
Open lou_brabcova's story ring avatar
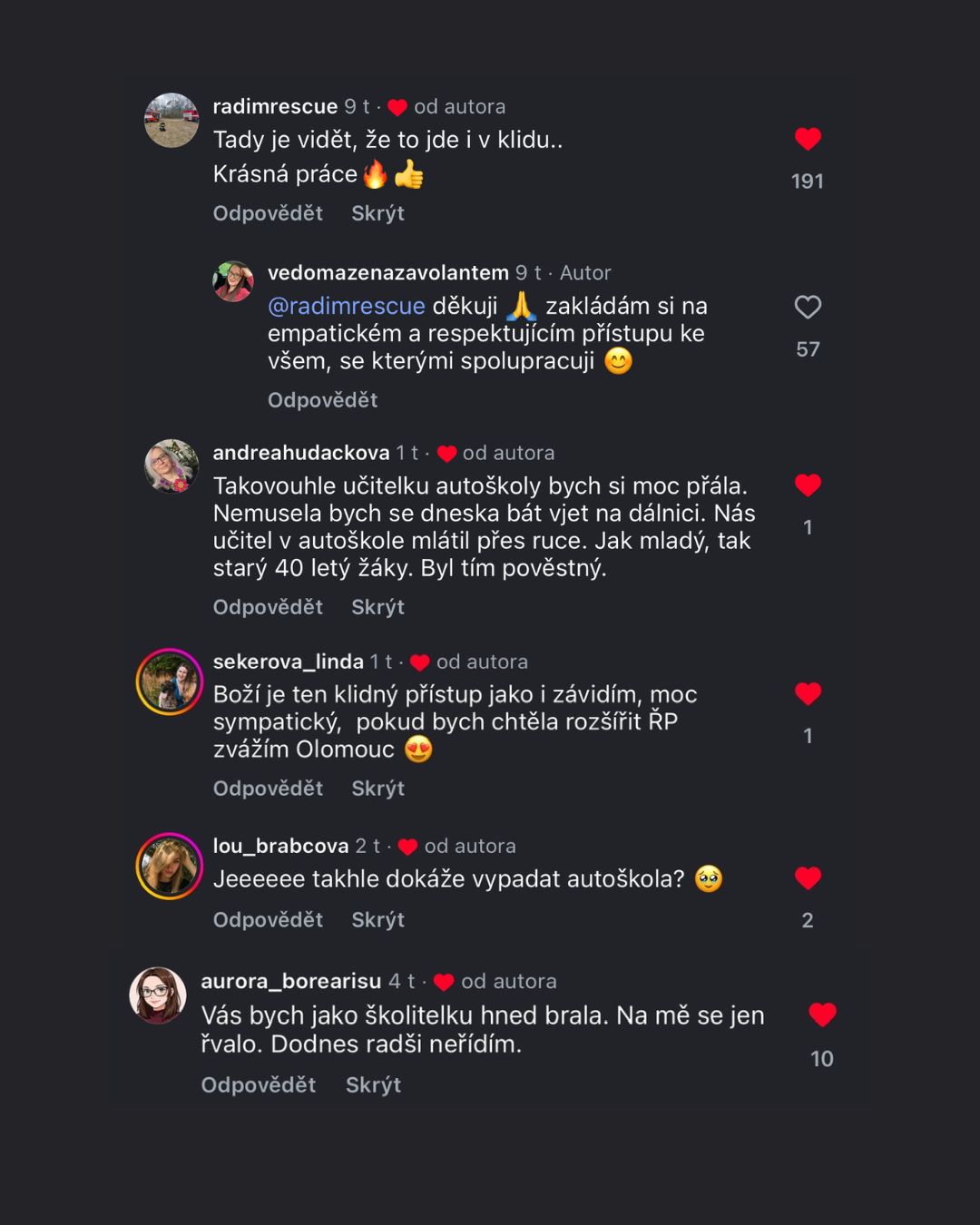click(170, 866)
